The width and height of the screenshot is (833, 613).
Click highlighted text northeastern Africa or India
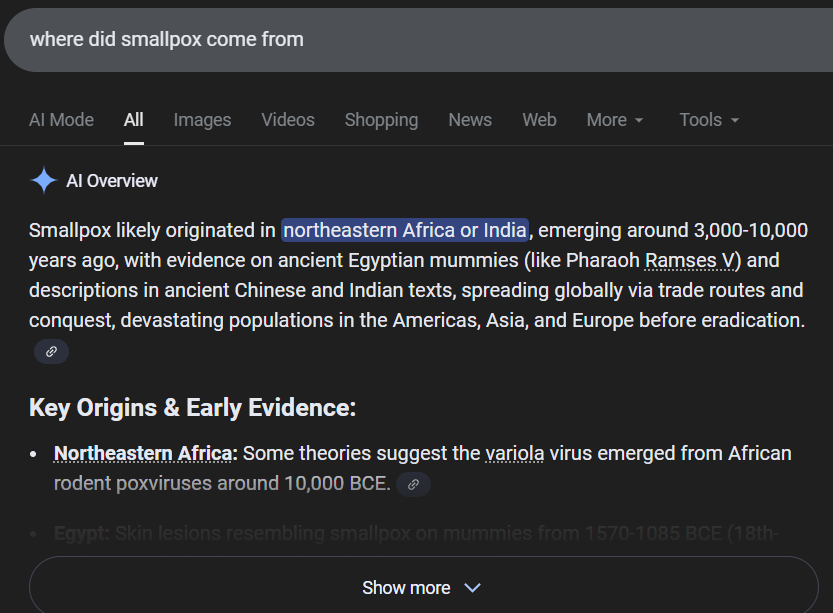[405, 231]
